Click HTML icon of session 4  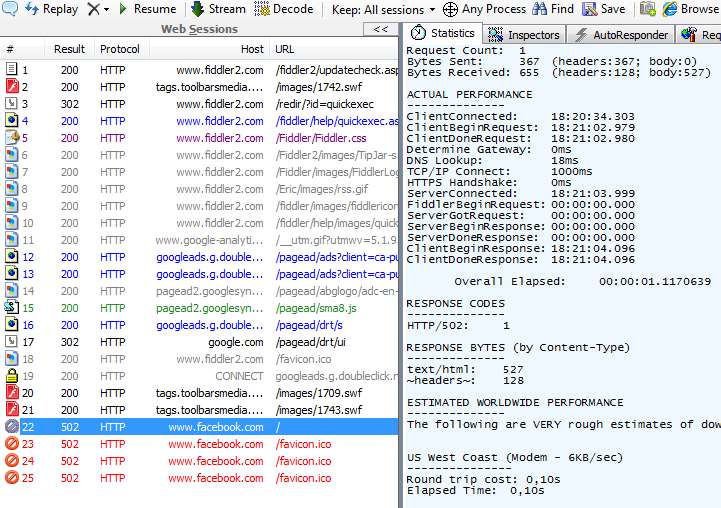(11, 120)
